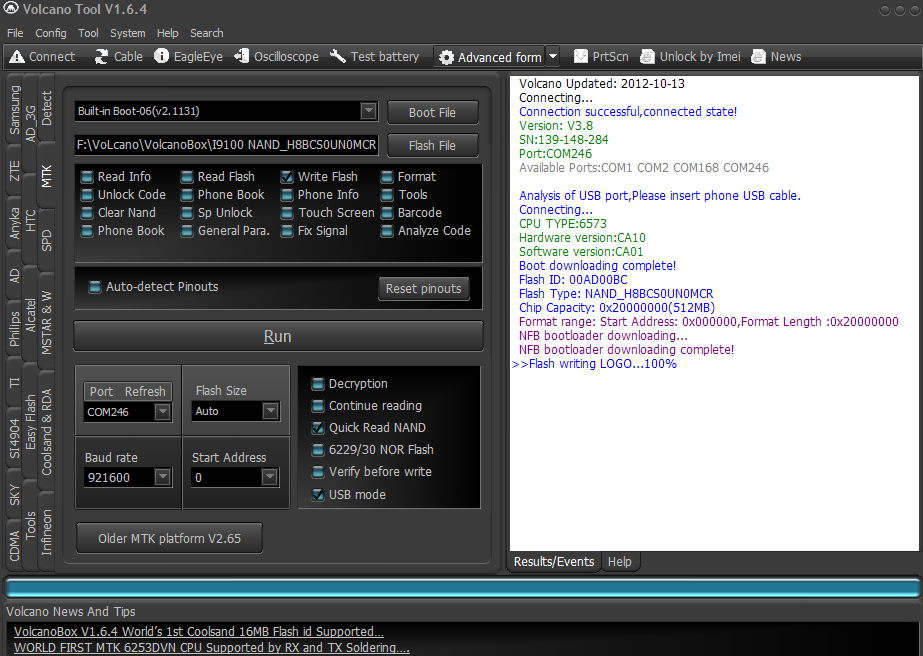Switch to the SPD vertical tab
The height and width of the screenshot is (656, 923).
pyautogui.click(x=47, y=240)
